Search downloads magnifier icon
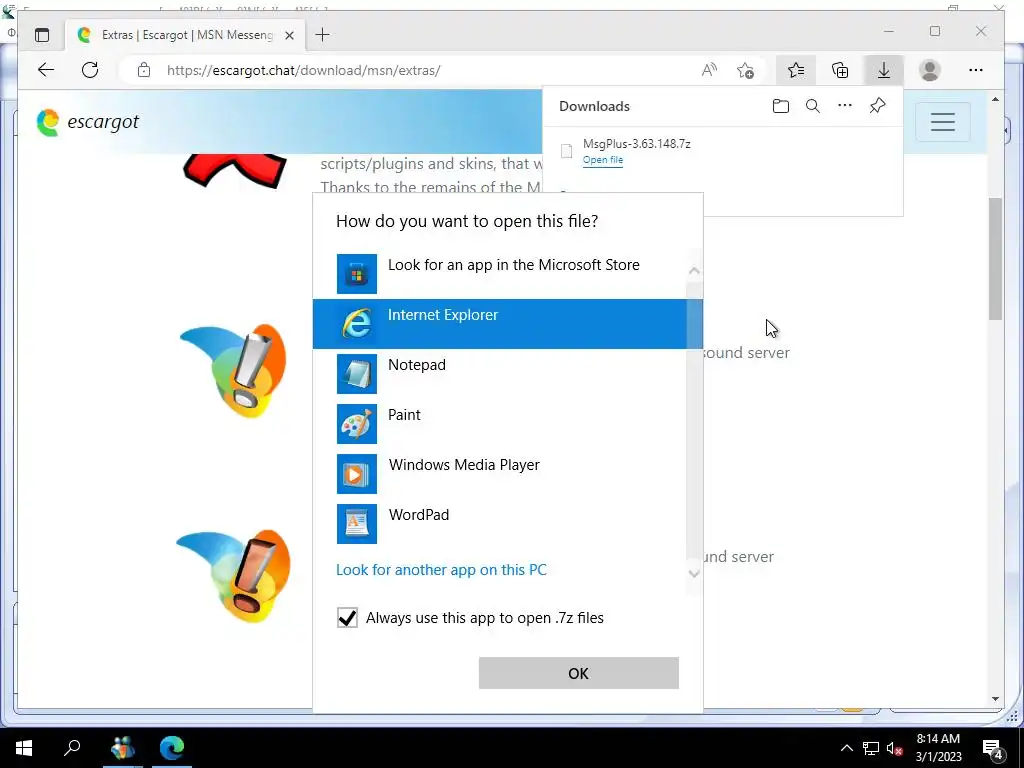The width and height of the screenshot is (1024, 768). [812, 106]
